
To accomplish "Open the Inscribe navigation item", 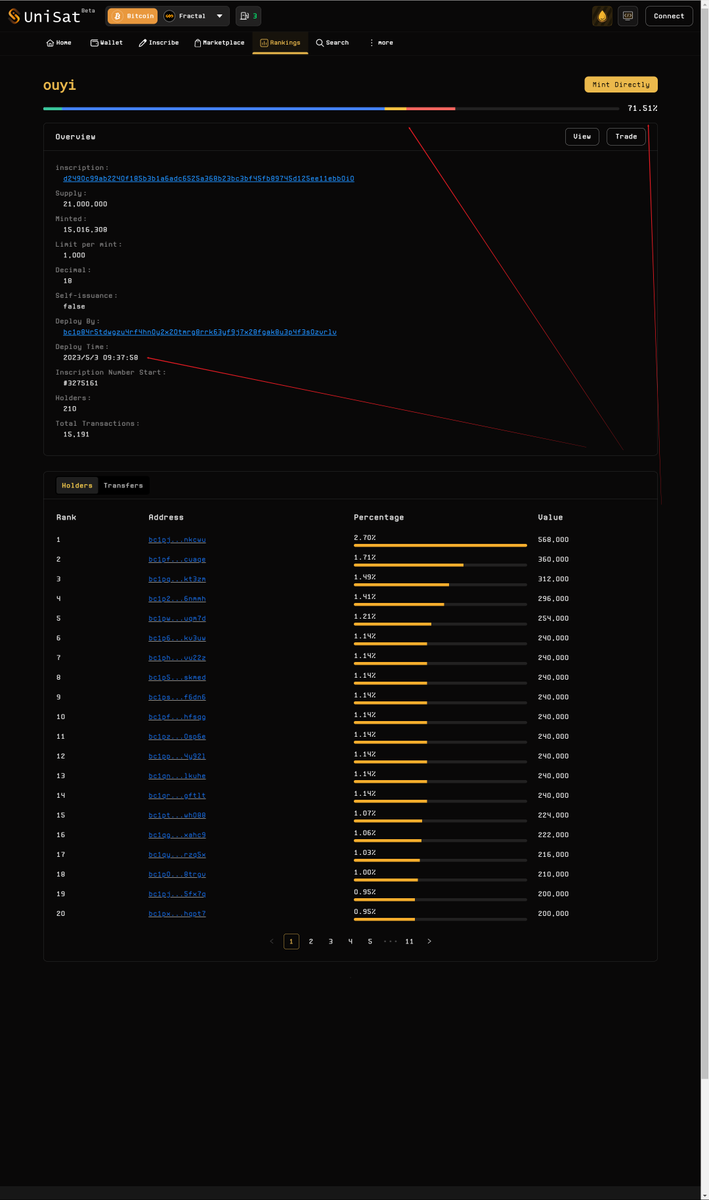I will point(159,43).
